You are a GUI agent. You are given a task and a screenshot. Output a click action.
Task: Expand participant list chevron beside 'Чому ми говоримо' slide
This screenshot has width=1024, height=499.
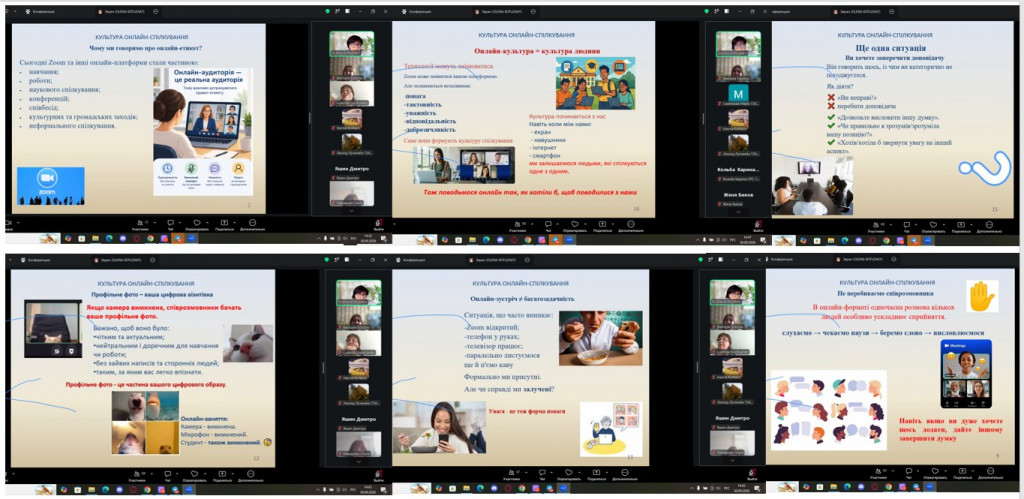(351, 211)
